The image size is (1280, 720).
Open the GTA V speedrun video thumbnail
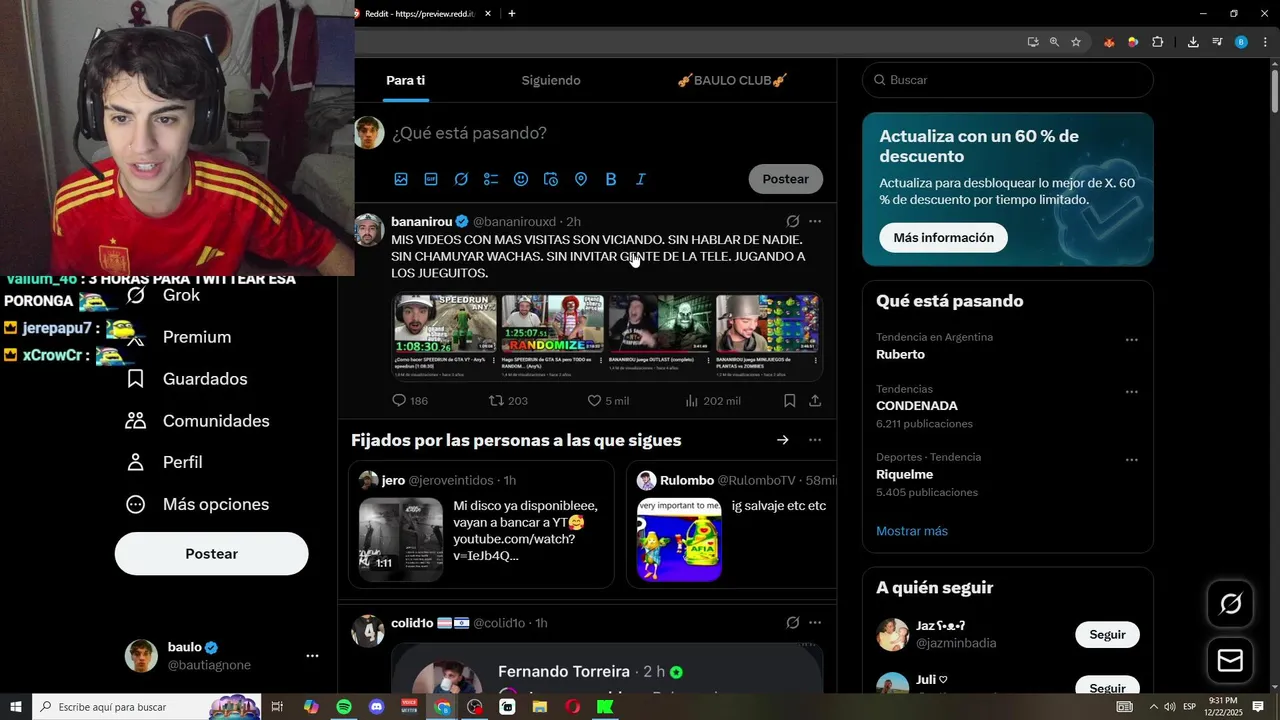(444, 323)
